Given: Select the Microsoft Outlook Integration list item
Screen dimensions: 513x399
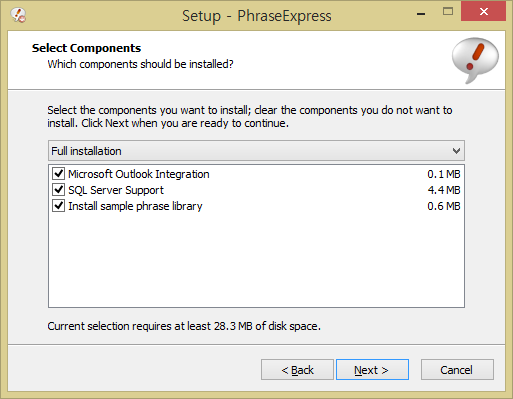Looking at the screenshot, I should (x=139, y=174).
